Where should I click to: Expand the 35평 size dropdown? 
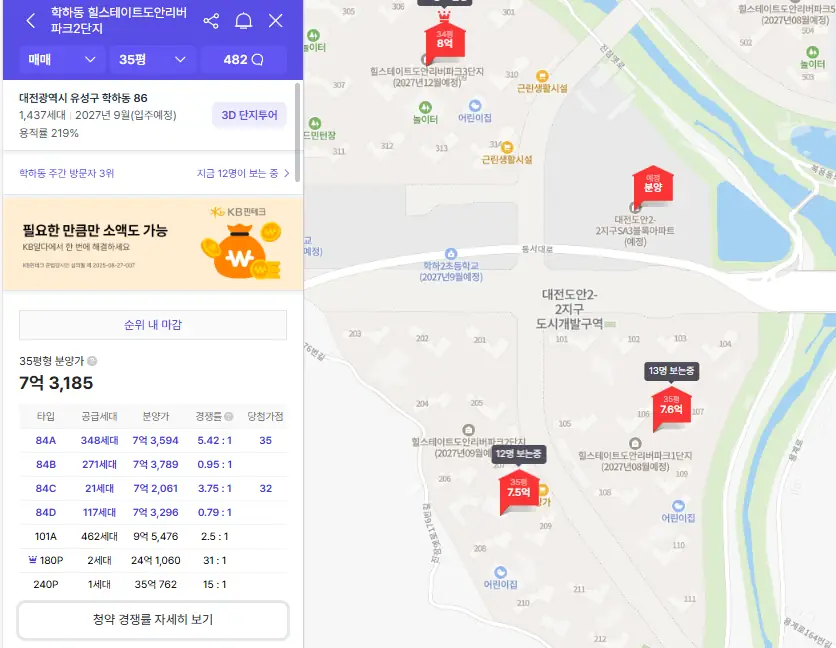tap(152, 60)
